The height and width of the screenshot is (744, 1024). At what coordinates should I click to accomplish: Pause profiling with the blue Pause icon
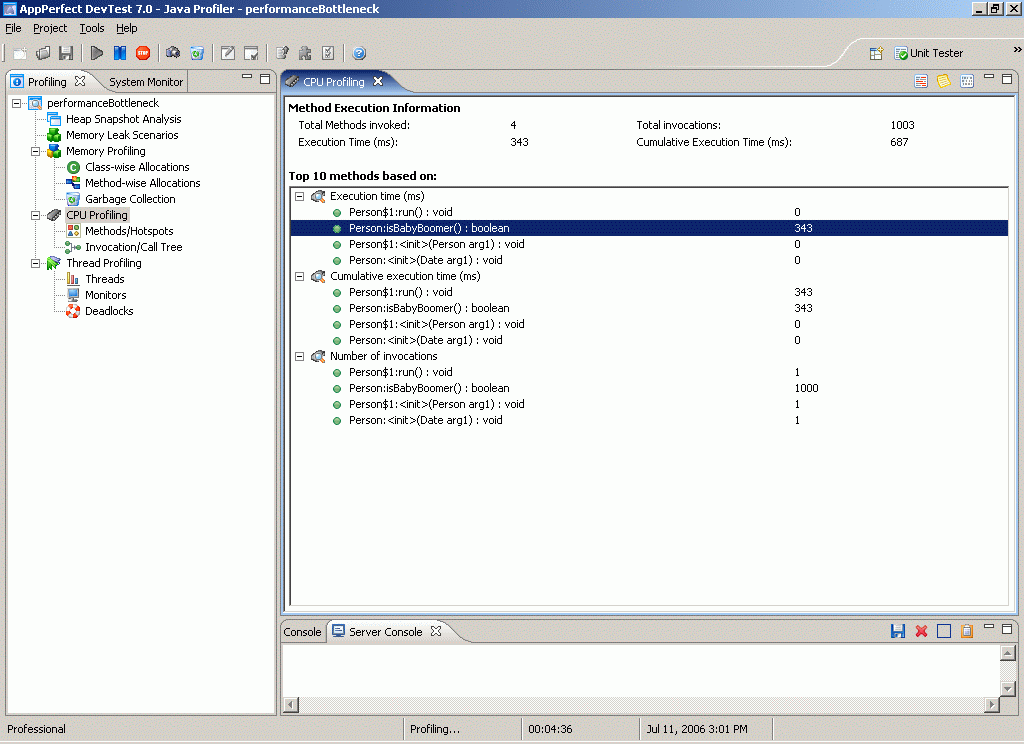tap(120, 54)
